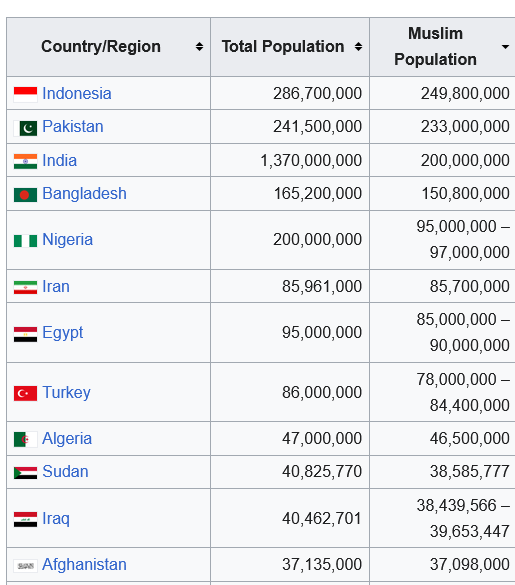Follow the Sudan country link
The height and width of the screenshot is (585, 515).
65,472
